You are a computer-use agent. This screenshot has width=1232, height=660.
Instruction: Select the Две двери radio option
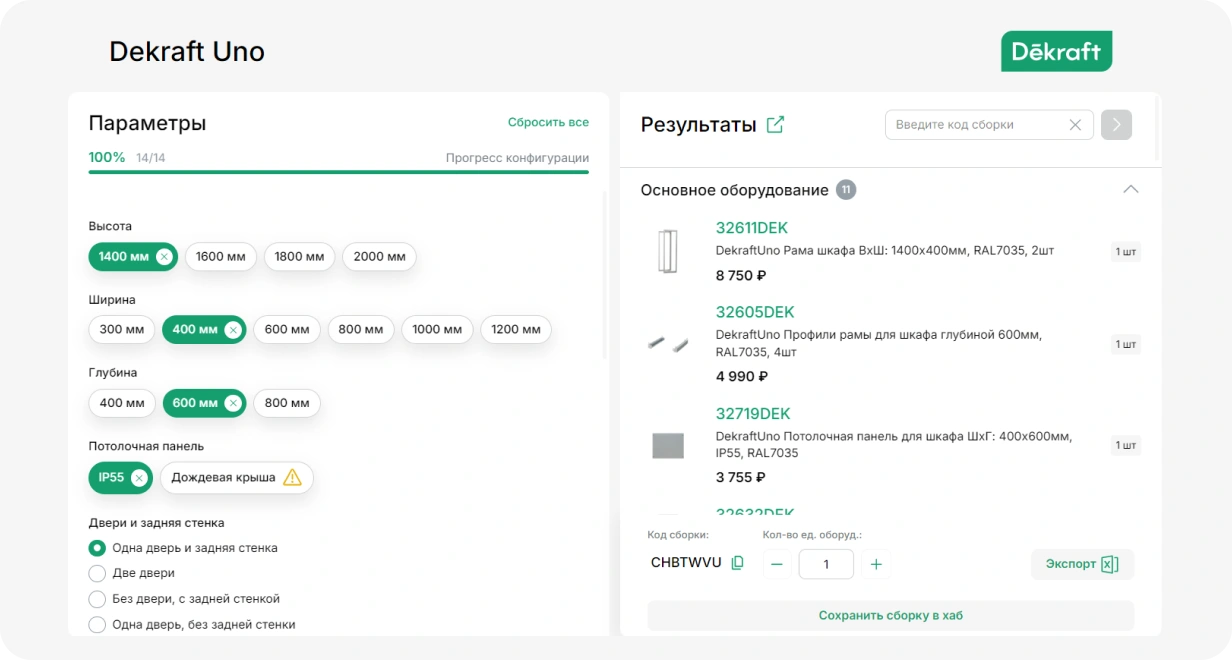tap(98, 574)
